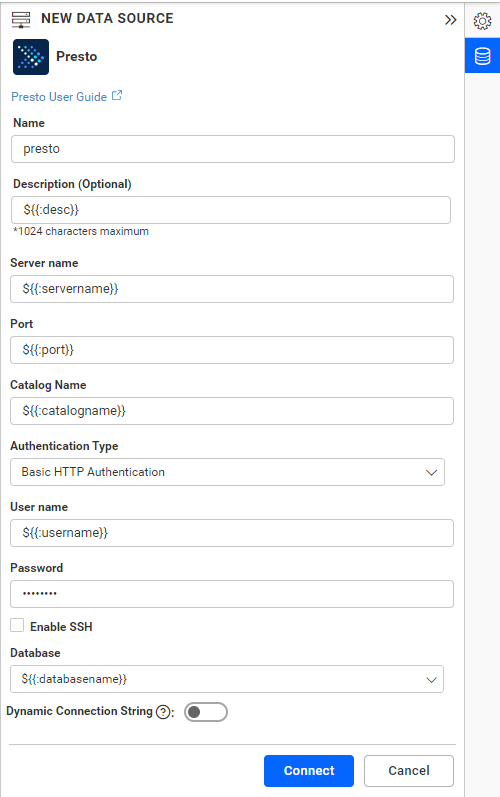The height and width of the screenshot is (797, 500).
Task: Open external link icon beside user guide
Action: tap(117, 96)
